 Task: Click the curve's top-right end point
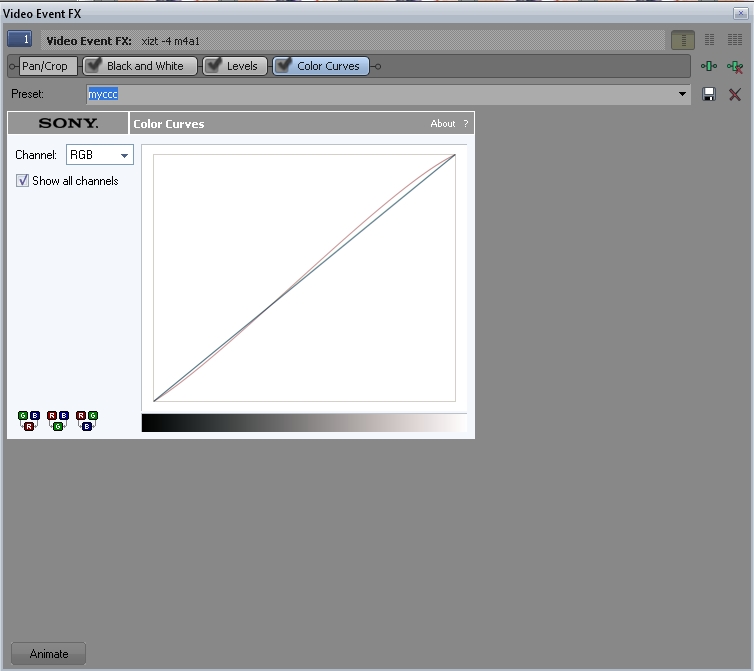pyautogui.click(x=454, y=155)
